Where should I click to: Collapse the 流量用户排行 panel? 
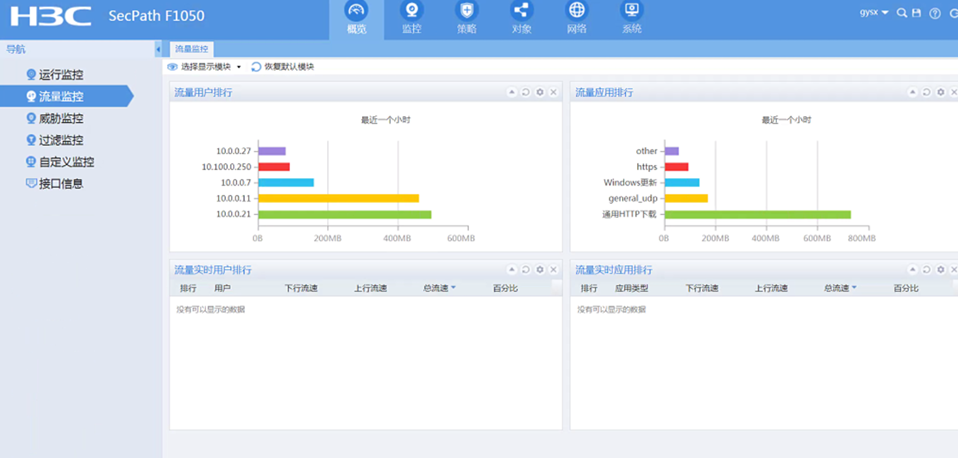(512, 92)
